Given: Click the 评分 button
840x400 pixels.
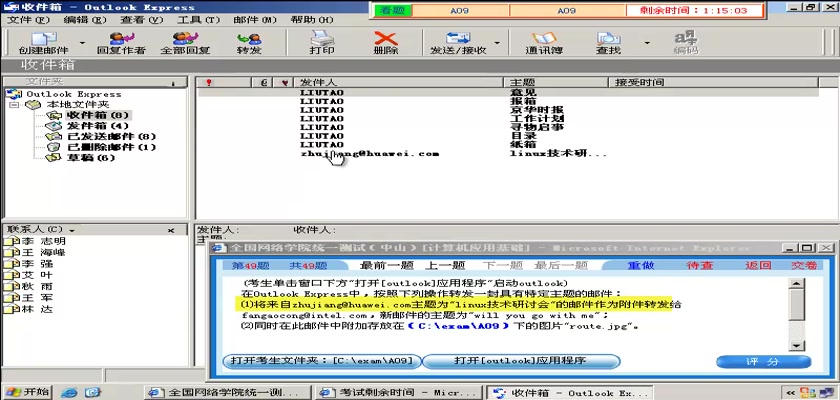Looking at the screenshot, I should click(x=763, y=362).
